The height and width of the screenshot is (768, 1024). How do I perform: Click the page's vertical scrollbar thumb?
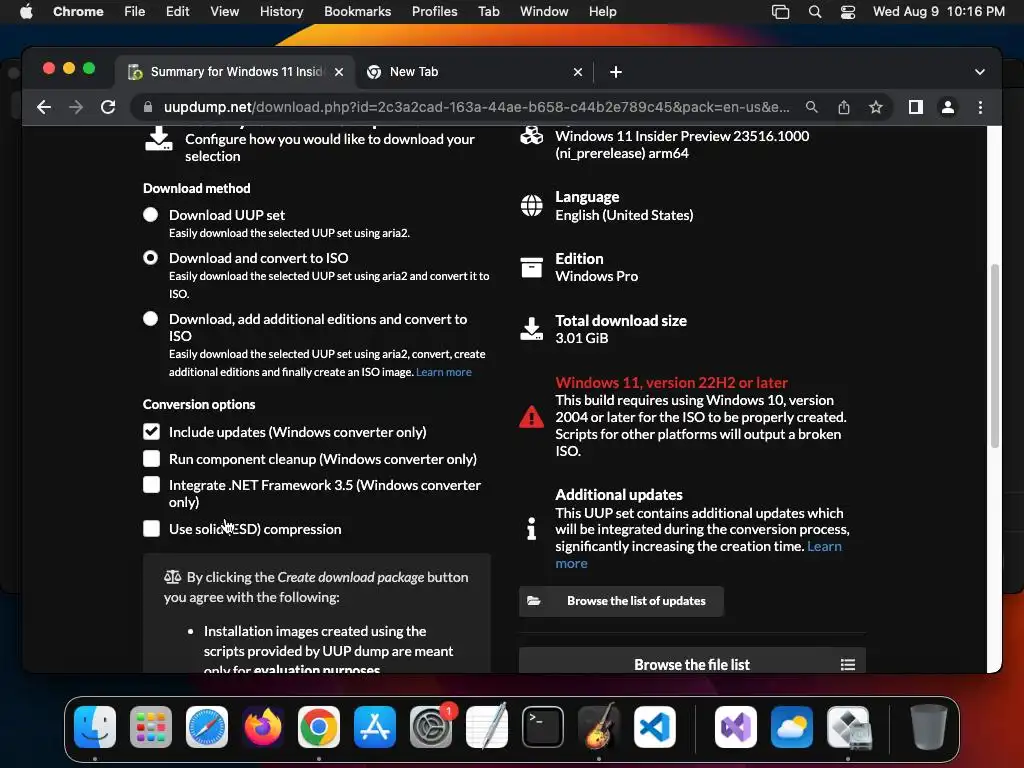click(995, 356)
